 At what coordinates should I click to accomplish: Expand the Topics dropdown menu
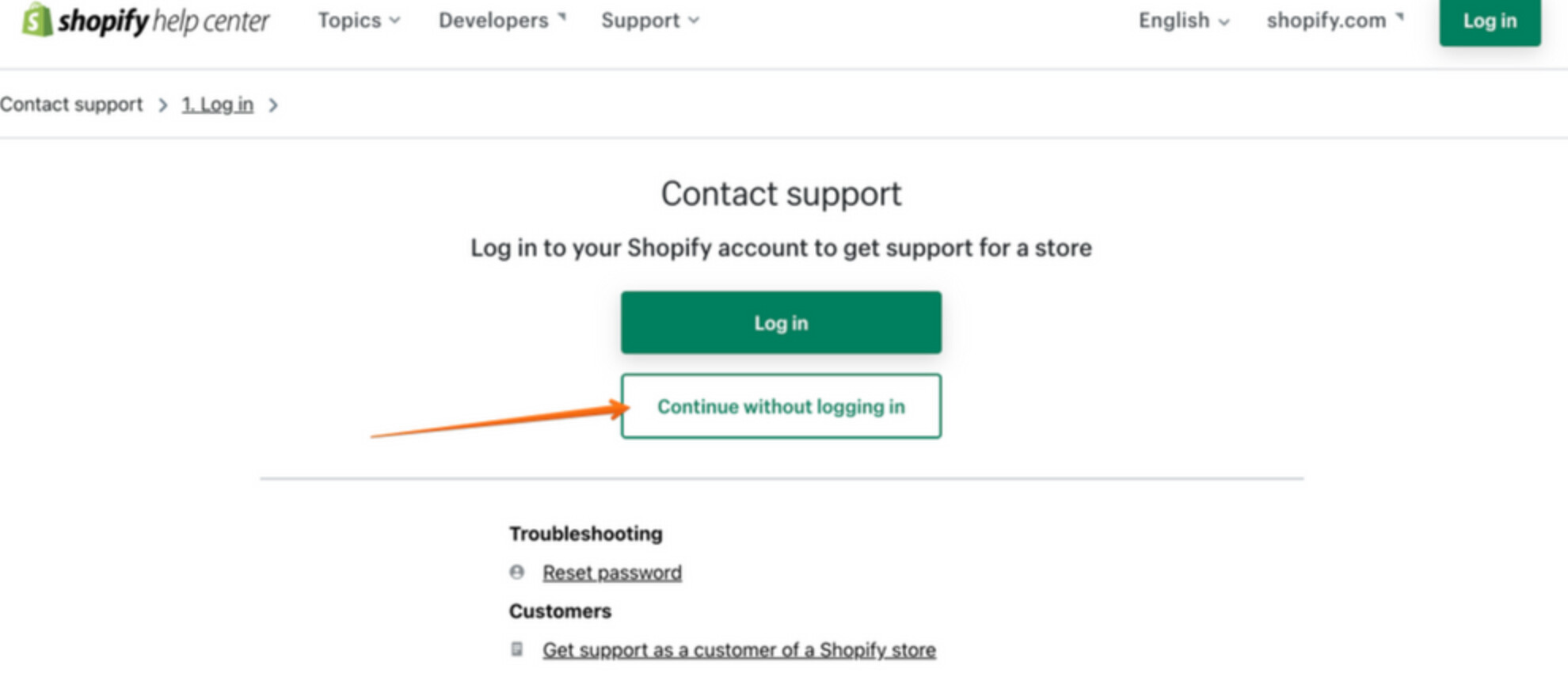tap(359, 21)
